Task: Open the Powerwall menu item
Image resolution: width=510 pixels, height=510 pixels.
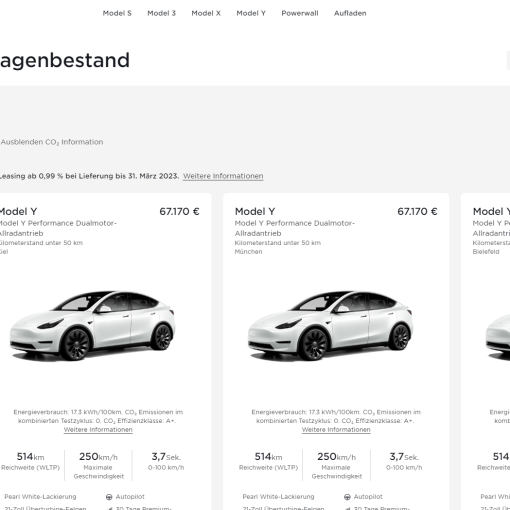Action: pyautogui.click(x=300, y=13)
